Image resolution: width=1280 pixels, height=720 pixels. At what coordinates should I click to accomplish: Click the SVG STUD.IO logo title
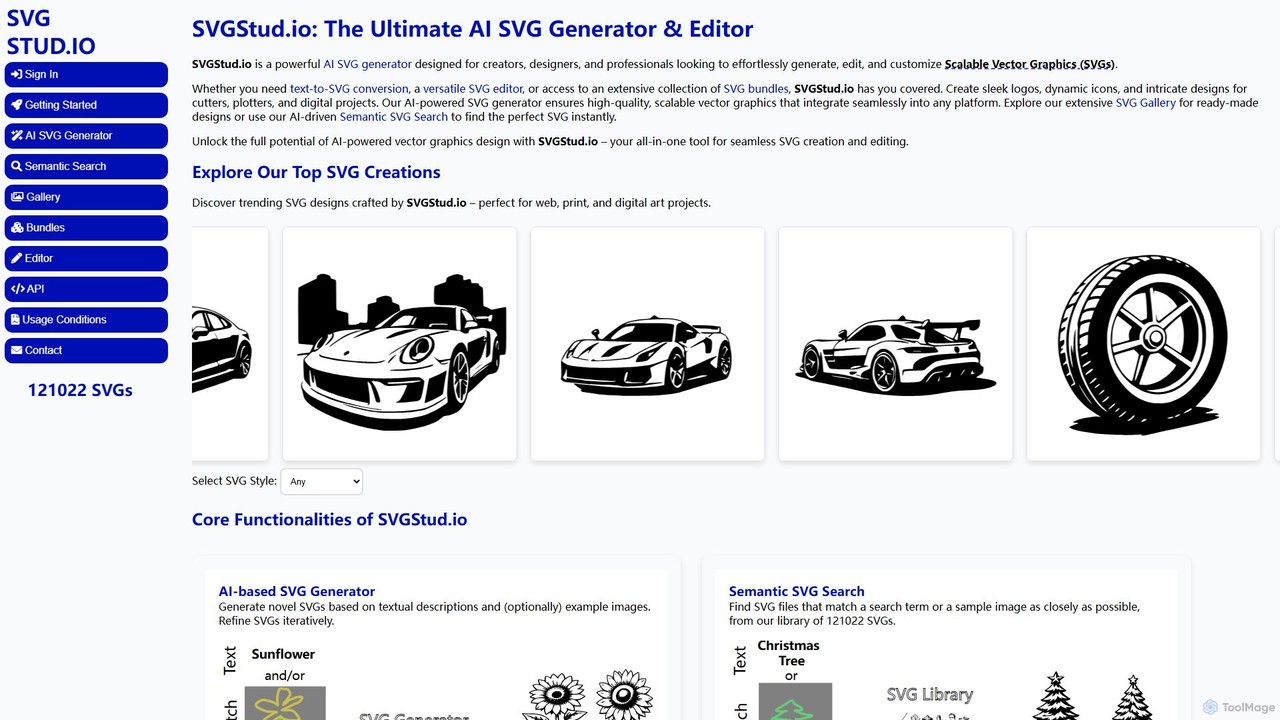pyautogui.click(x=51, y=32)
